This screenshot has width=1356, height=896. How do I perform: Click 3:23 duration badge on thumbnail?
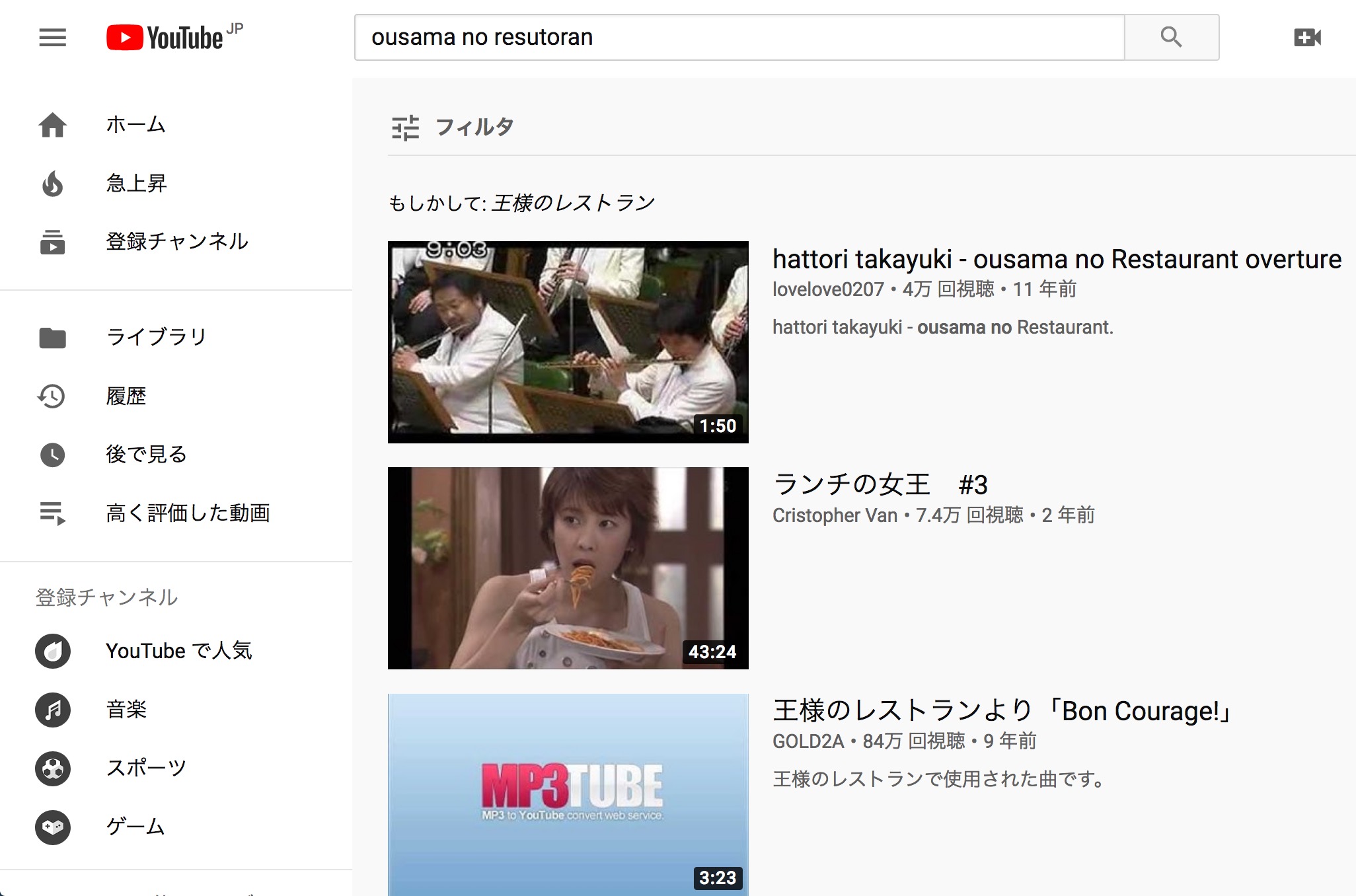(718, 878)
